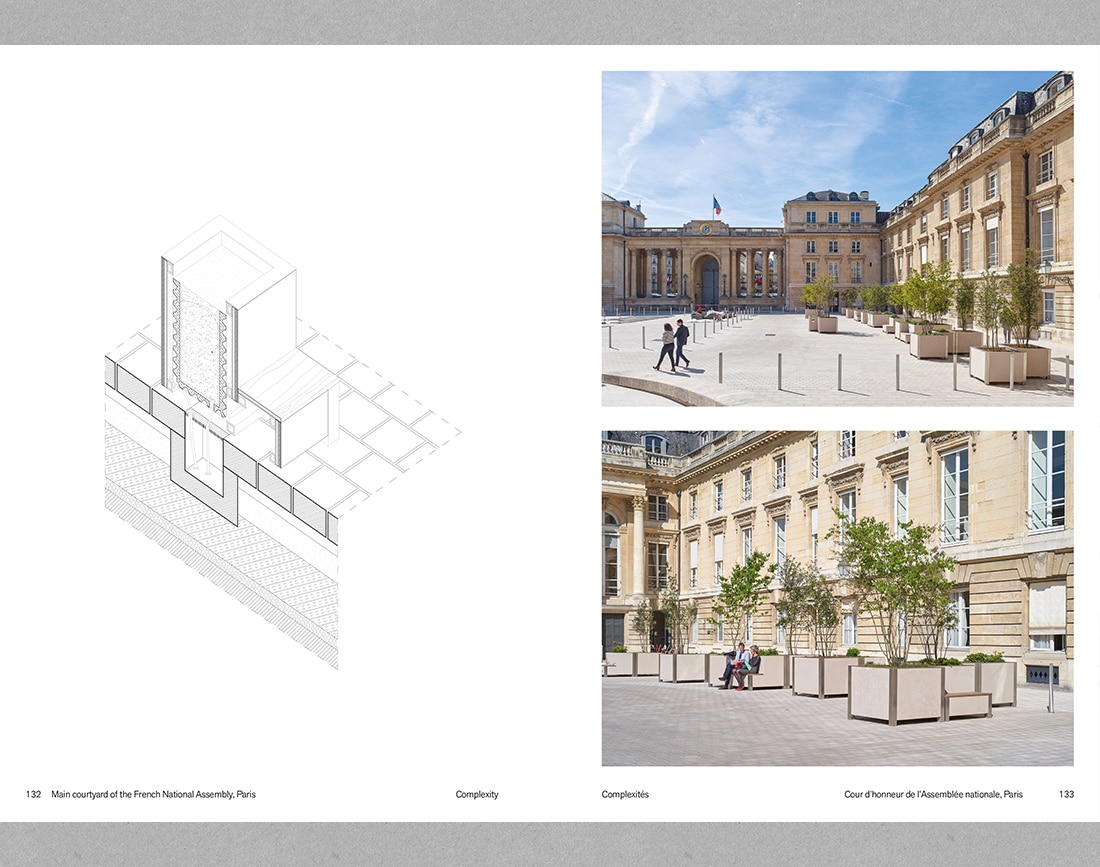Select the axonometric planter detail drawing
Screen dimensions: 1100x867
[x=283, y=442]
